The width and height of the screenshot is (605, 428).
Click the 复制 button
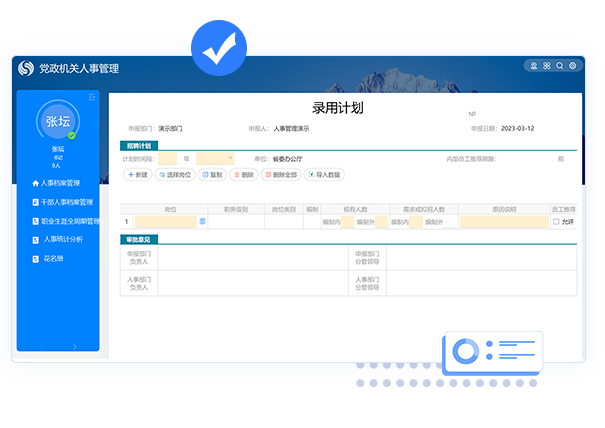(212, 175)
